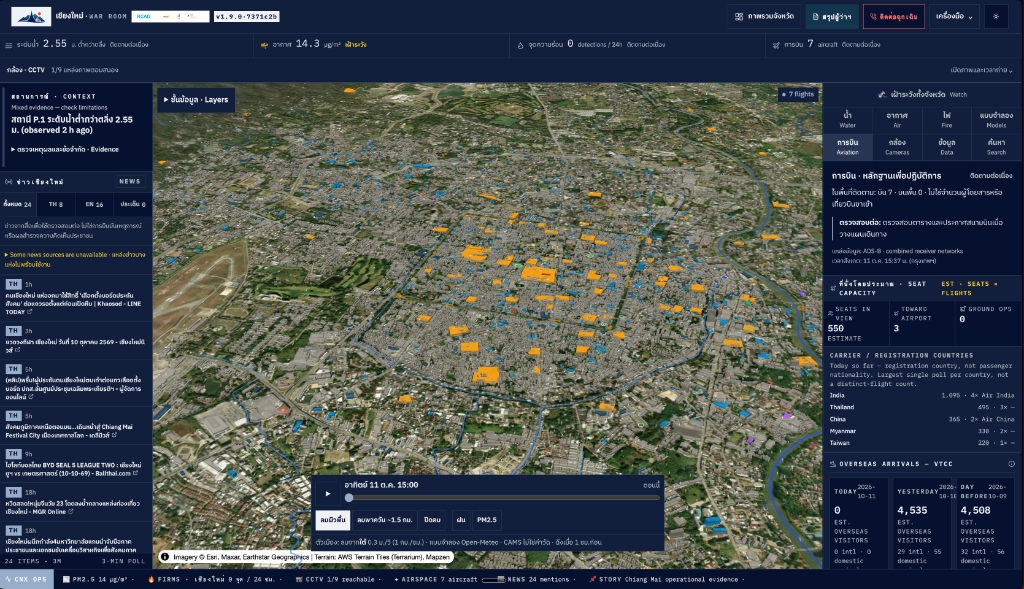Click the STORY pin icon in status bar
This screenshot has width=1024, height=589.
coord(592,579)
